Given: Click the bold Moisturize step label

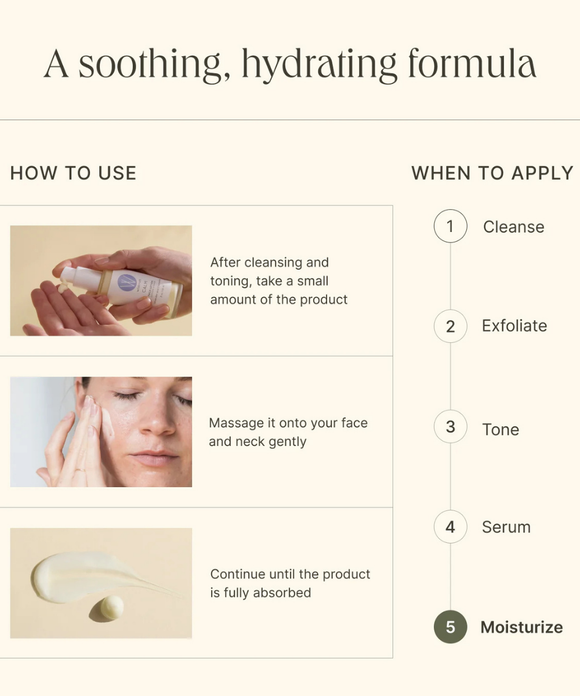Looking at the screenshot, I should [x=521, y=627].
